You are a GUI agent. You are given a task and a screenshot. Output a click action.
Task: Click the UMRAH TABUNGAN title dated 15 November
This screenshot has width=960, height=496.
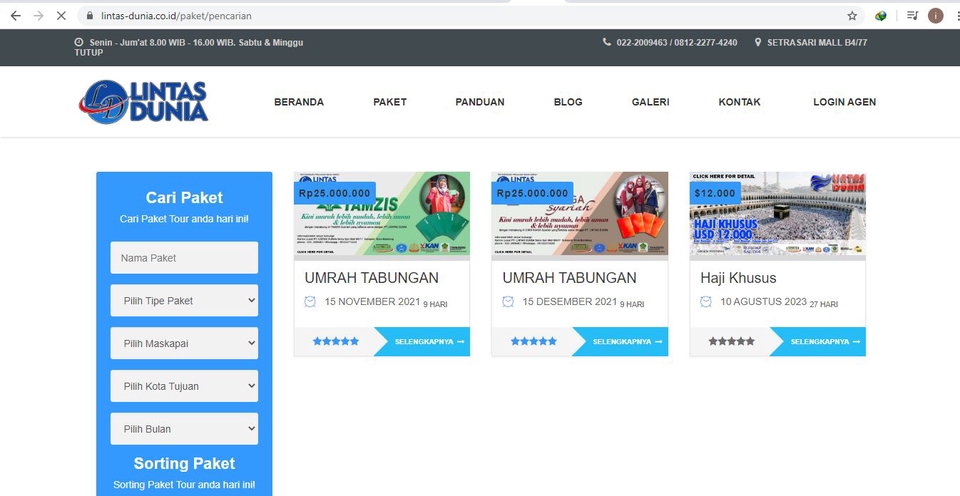(372, 278)
